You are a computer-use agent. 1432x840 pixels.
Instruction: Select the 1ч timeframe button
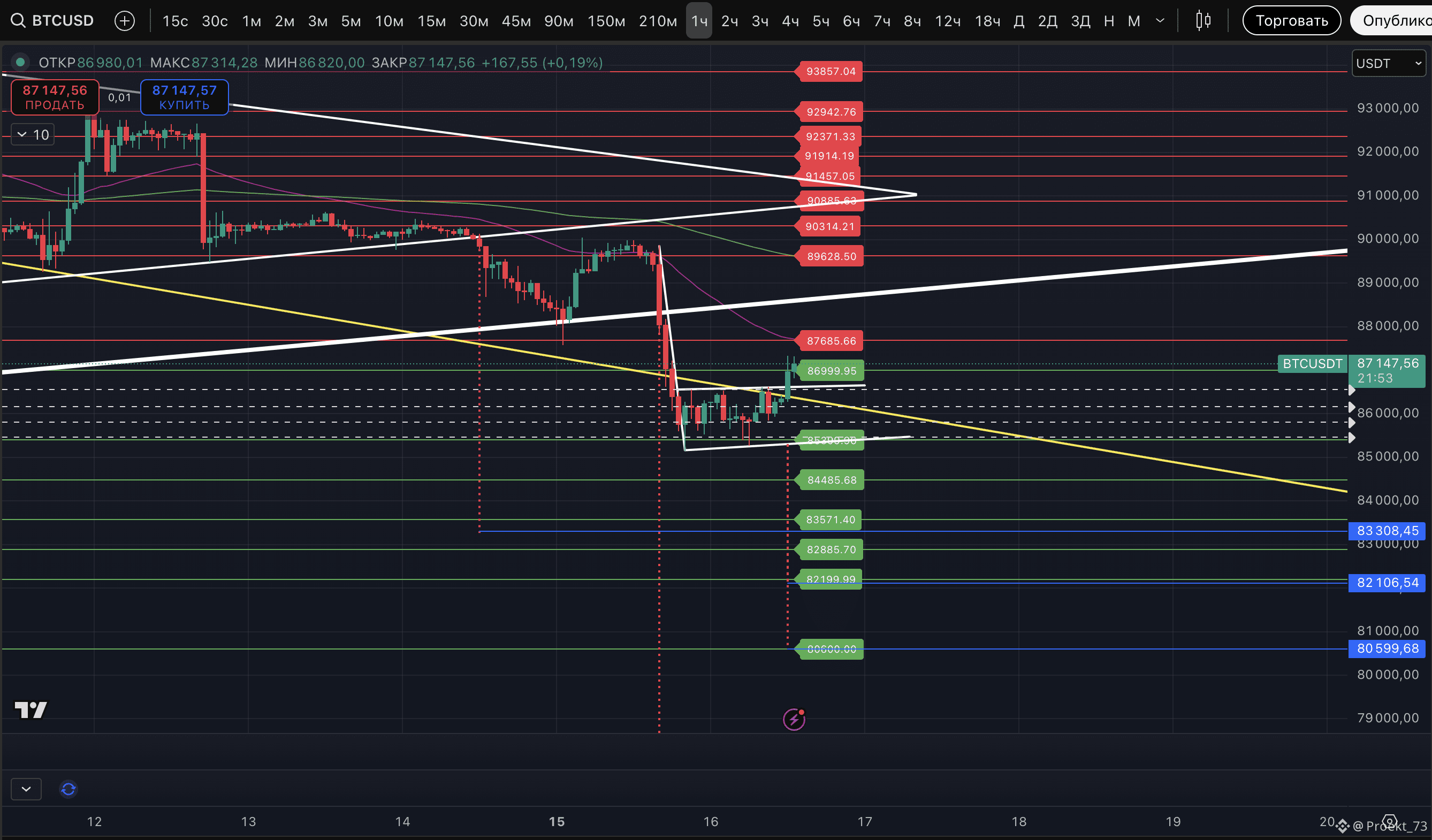[698, 21]
